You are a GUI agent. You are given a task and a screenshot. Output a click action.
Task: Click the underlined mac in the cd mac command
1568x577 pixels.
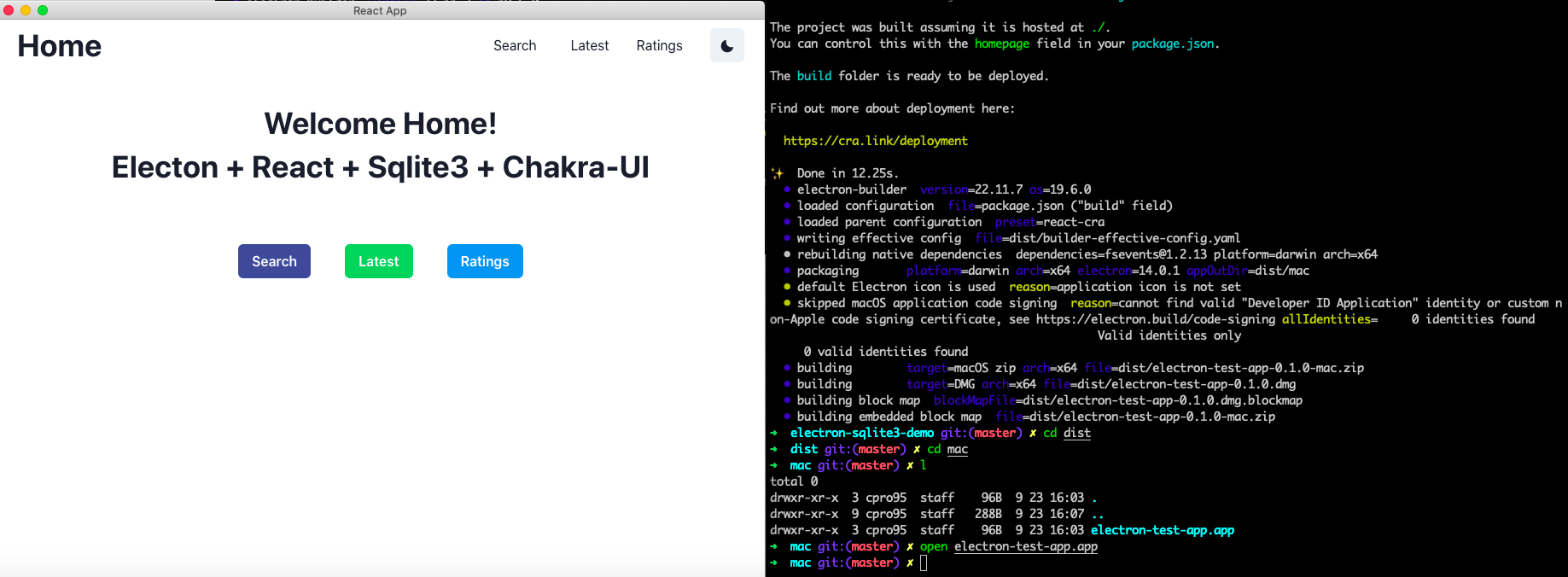pos(958,449)
